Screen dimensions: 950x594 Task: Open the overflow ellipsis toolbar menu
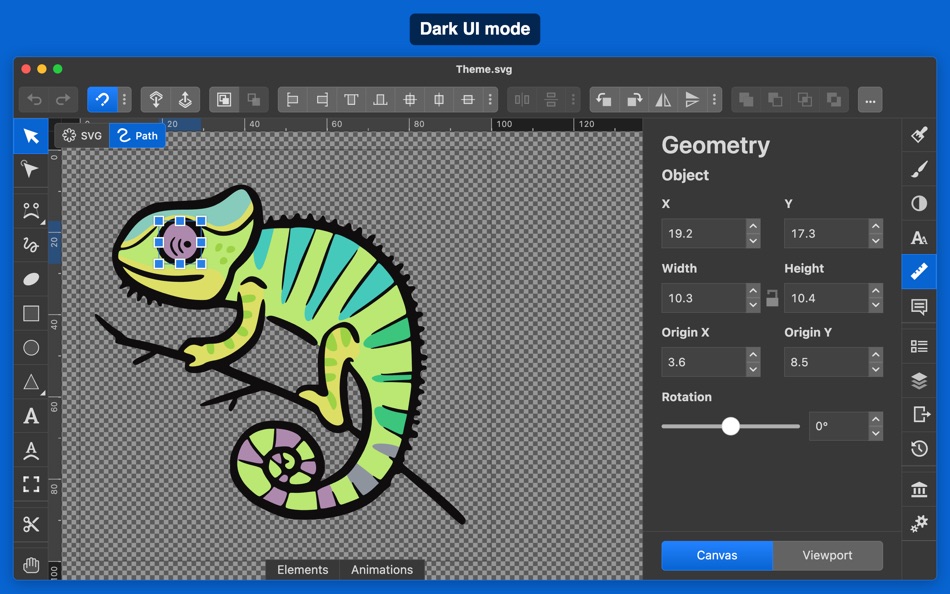pyautogui.click(x=869, y=99)
